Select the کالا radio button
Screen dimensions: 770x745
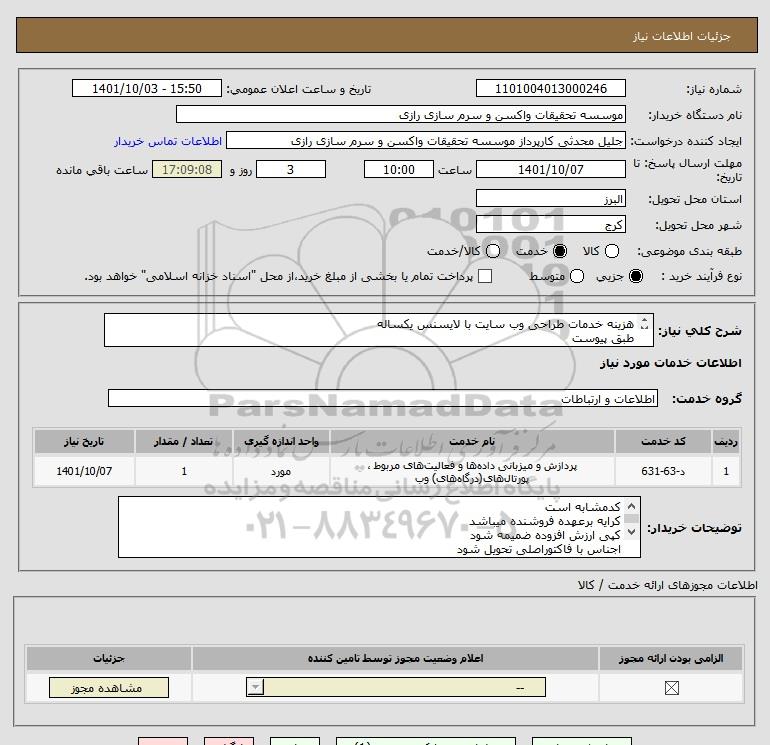tap(611, 251)
